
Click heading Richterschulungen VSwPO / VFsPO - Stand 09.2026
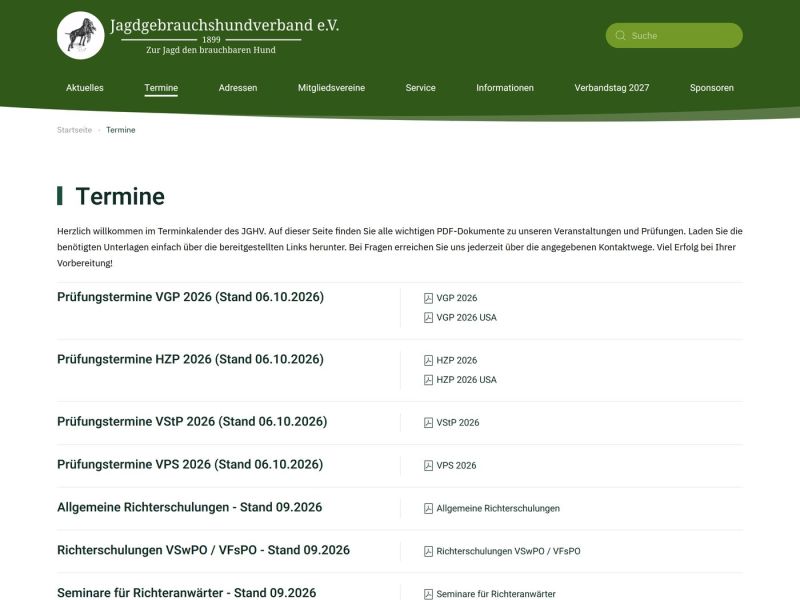pos(203,550)
